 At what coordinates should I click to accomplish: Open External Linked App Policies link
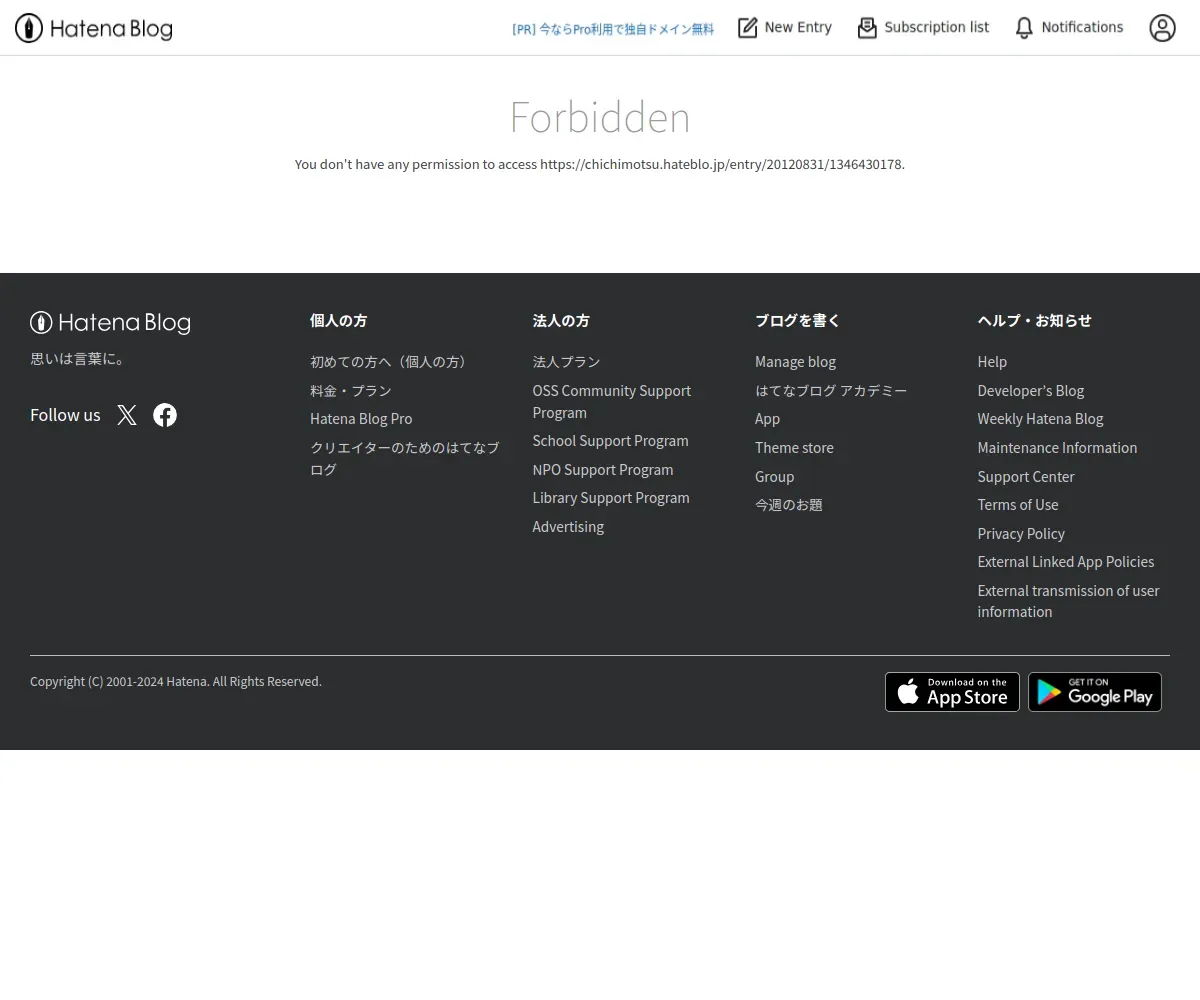click(1066, 562)
